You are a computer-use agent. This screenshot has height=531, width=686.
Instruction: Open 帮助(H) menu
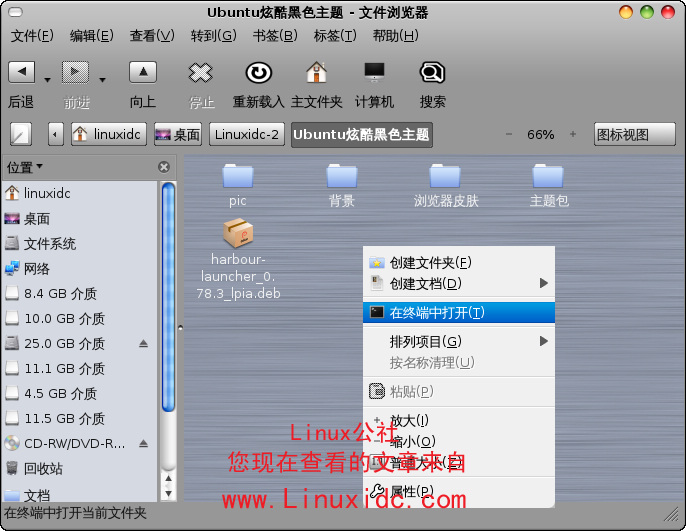tap(396, 35)
